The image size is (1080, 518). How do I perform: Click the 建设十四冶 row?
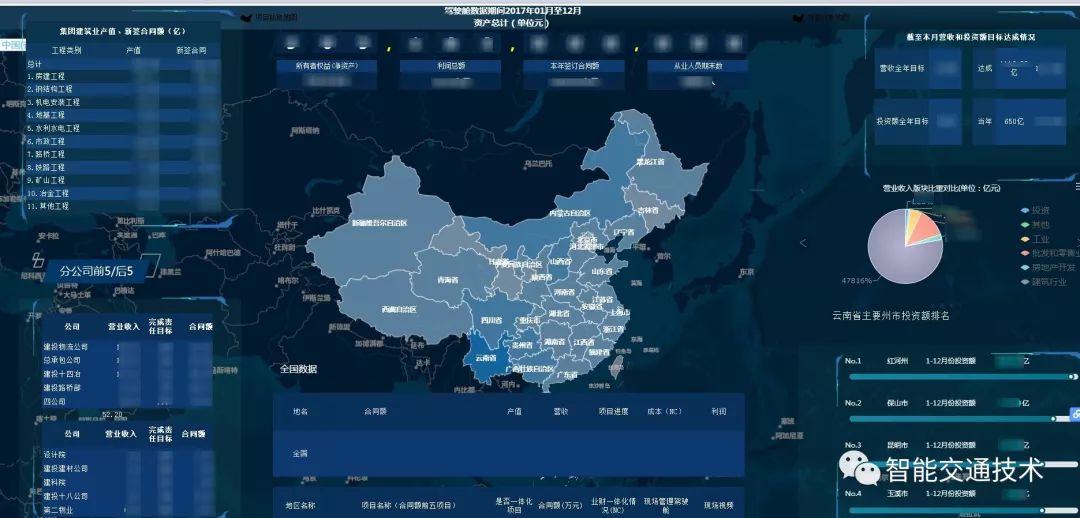point(127,374)
